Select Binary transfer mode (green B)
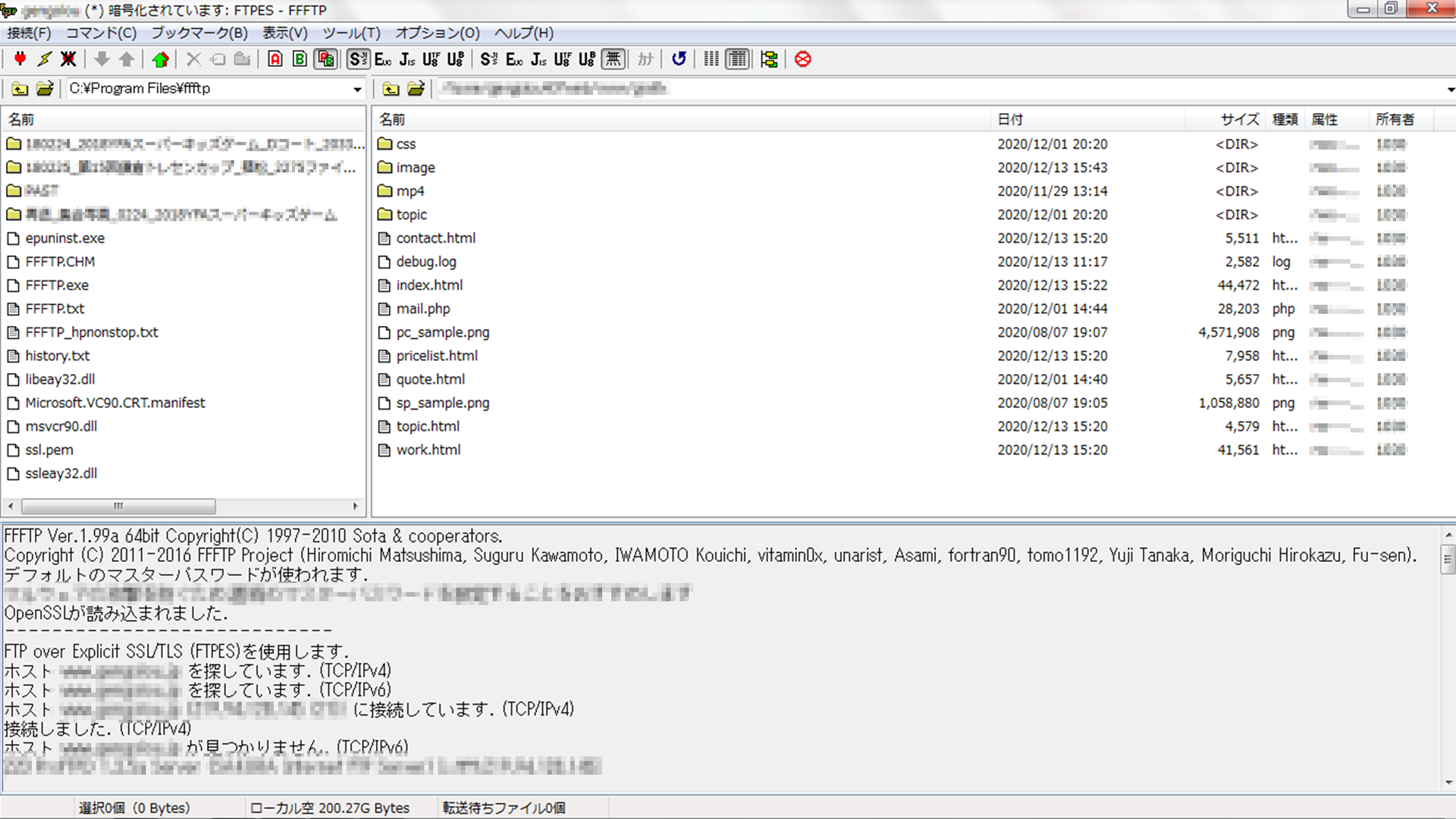The image size is (1456, 819). click(300, 59)
